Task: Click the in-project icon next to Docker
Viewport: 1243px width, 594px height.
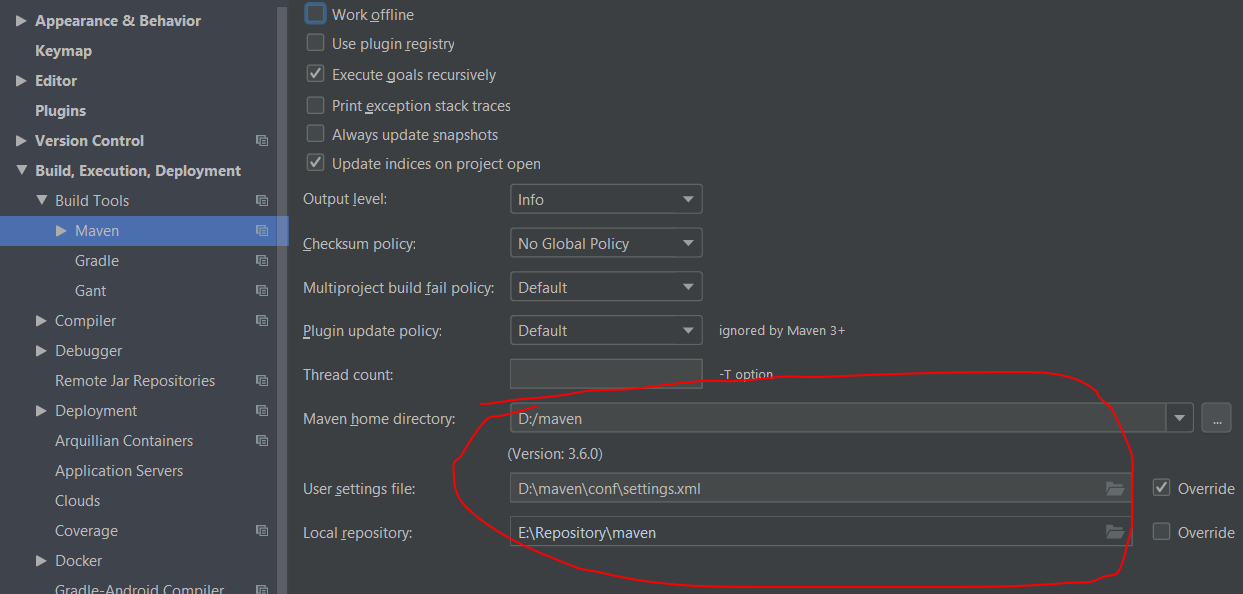Action: (x=262, y=560)
